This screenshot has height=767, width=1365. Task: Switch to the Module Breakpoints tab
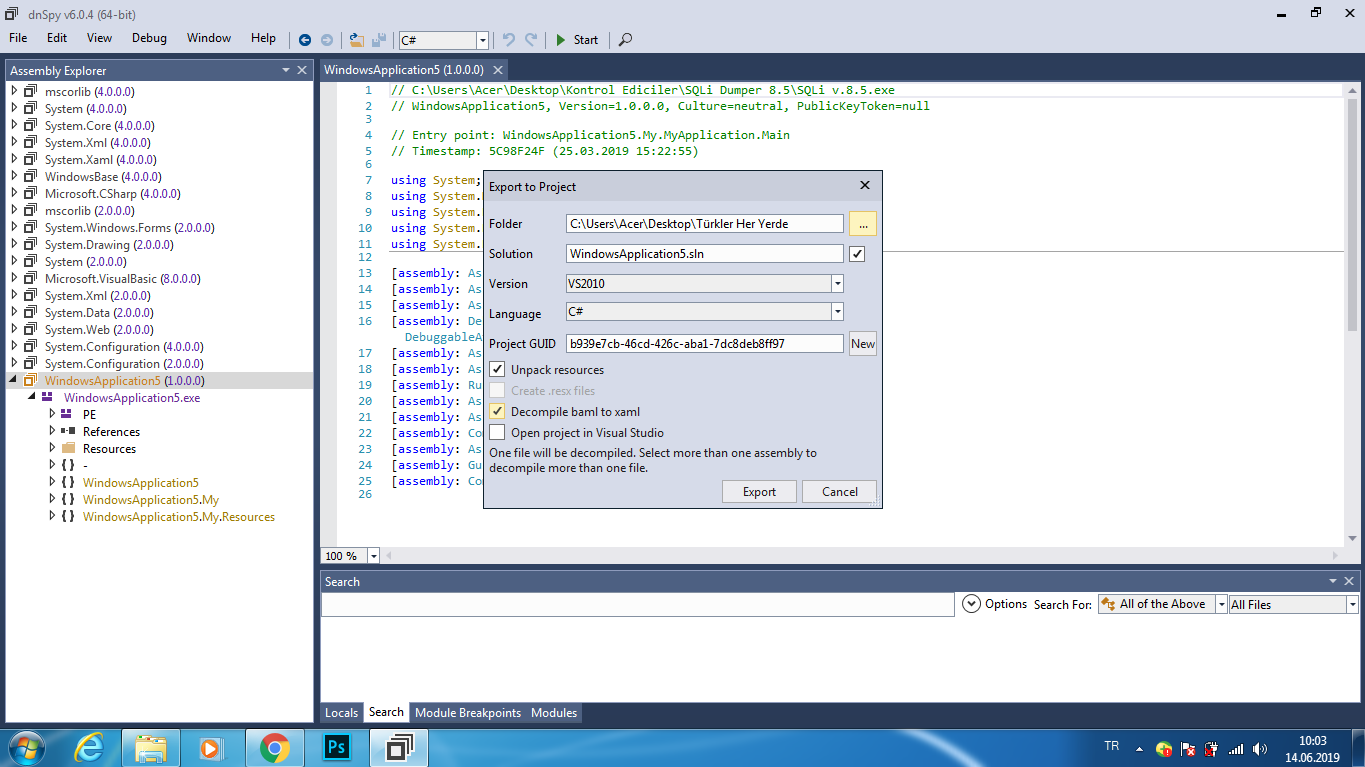[467, 713]
